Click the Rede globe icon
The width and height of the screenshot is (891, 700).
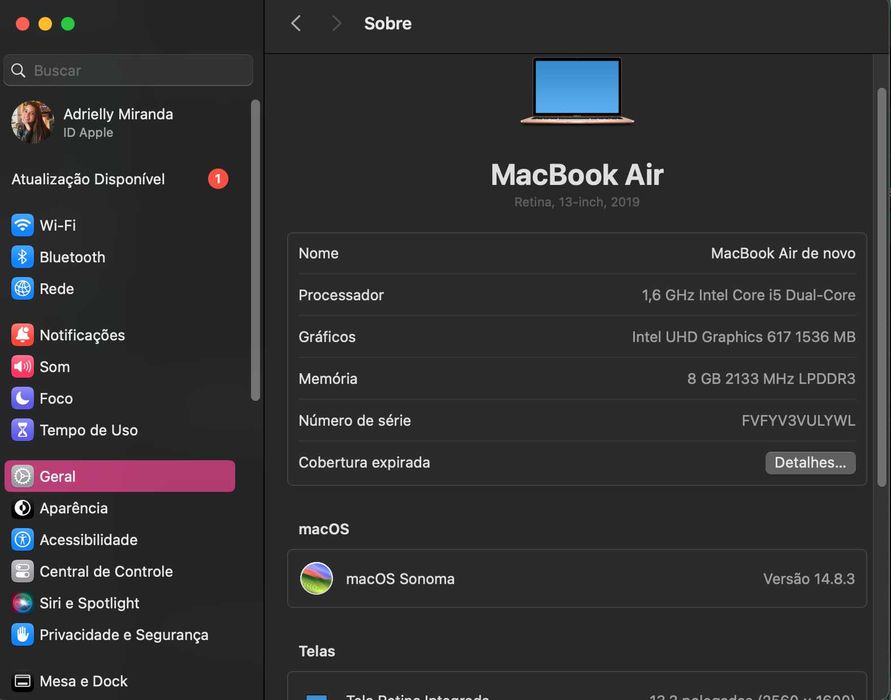point(22,289)
